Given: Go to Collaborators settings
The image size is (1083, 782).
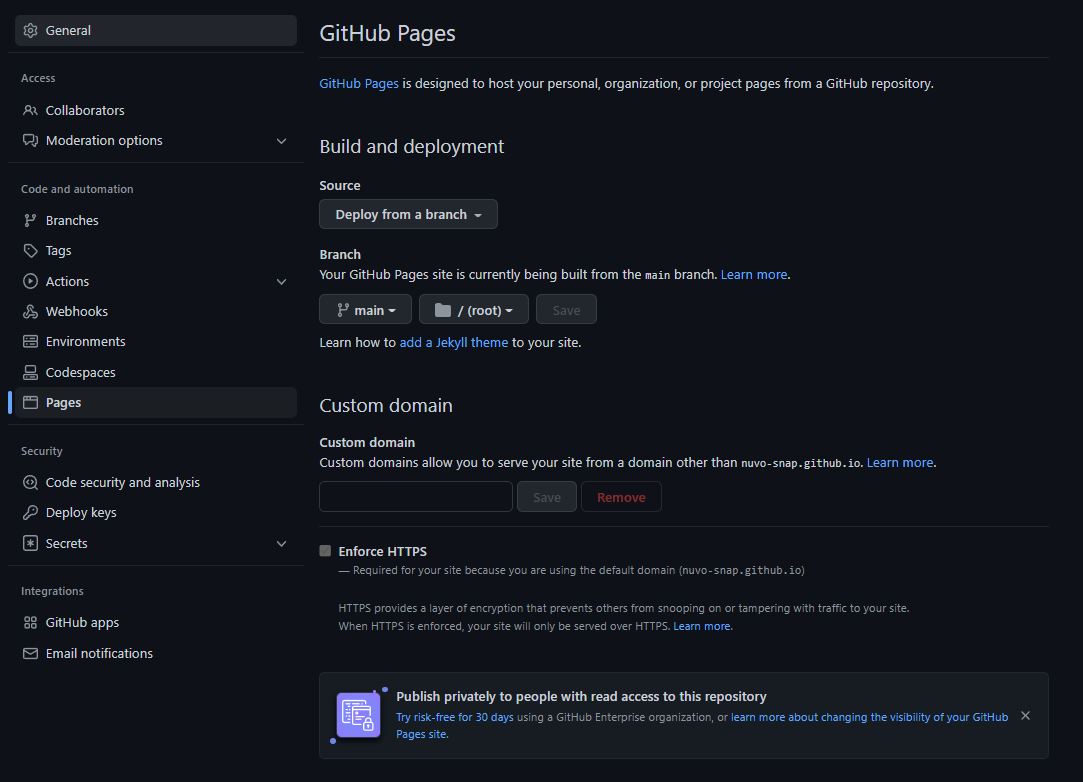Looking at the screenshot, I should click(x=156, y=111).
